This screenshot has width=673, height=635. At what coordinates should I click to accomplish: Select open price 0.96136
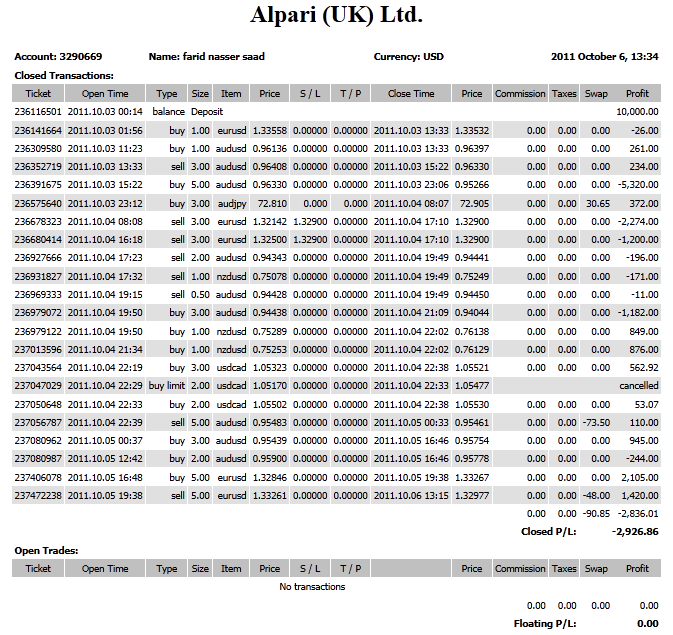click(x=270, y=149)
